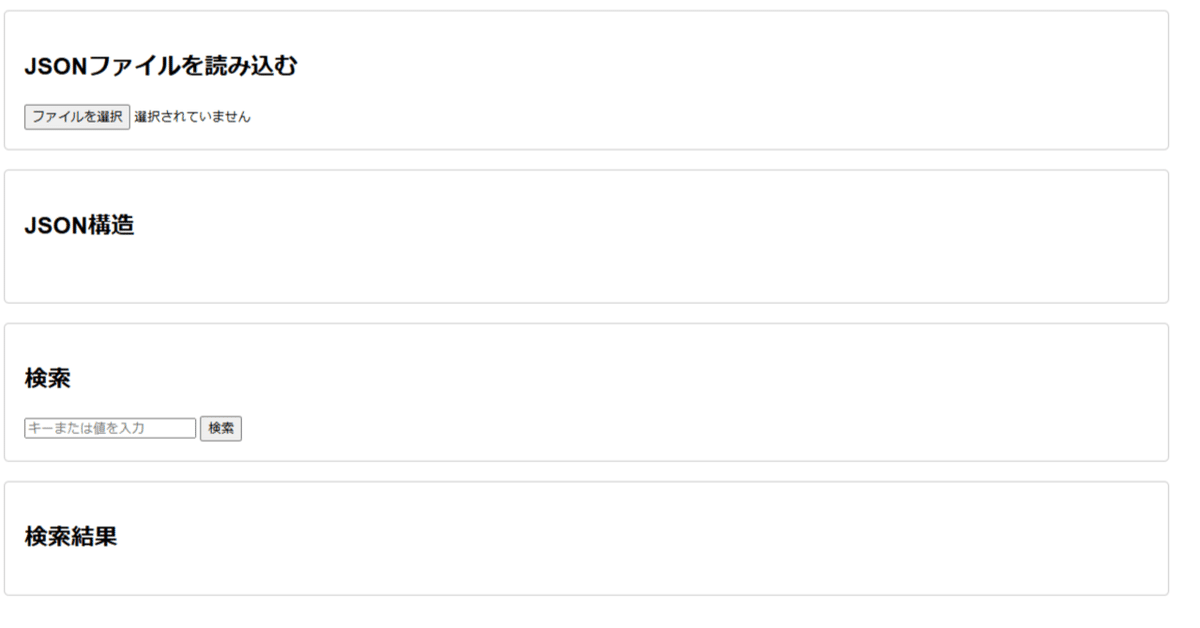Click empty area below 検索結果 heading
This screenshot has height=628, width=1200.
[300, 572]
